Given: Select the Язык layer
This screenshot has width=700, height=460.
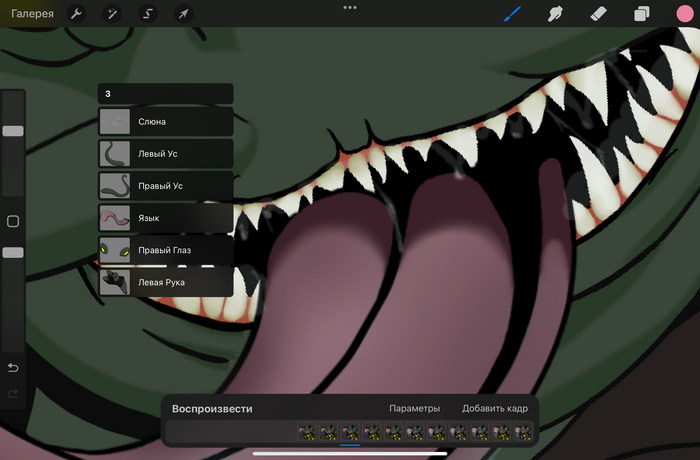Looking at the screenshot, I should pos(166,218).
